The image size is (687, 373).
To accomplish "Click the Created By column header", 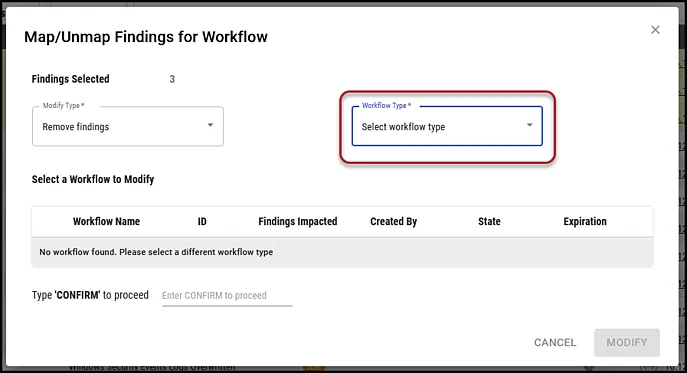I will coord(393,222).
